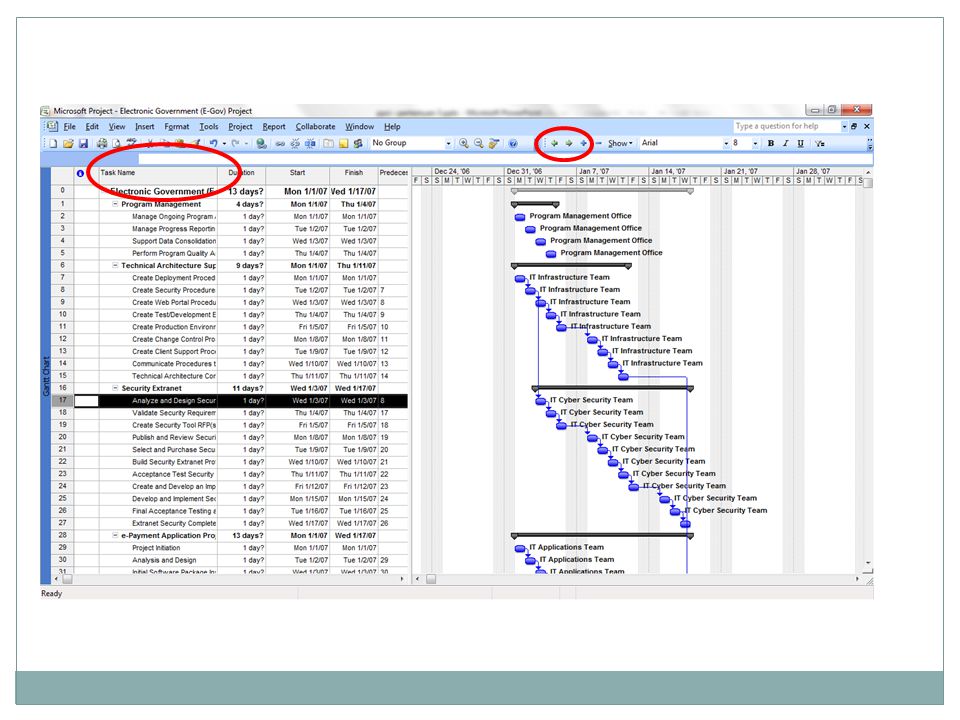This screenshot has height=720, width=960.
Task: Unlink the selected tasks
Action: point(295,143)
